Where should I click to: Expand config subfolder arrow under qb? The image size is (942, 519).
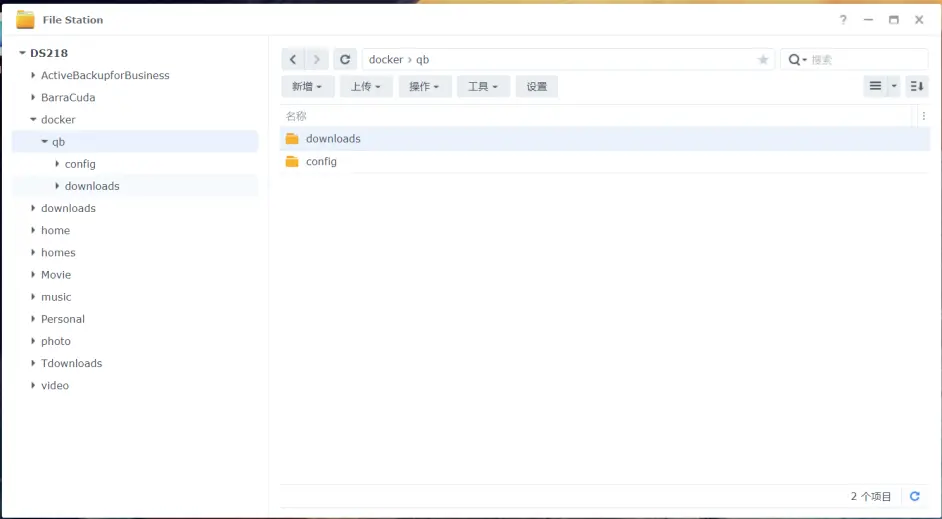[x=57, y=164]
